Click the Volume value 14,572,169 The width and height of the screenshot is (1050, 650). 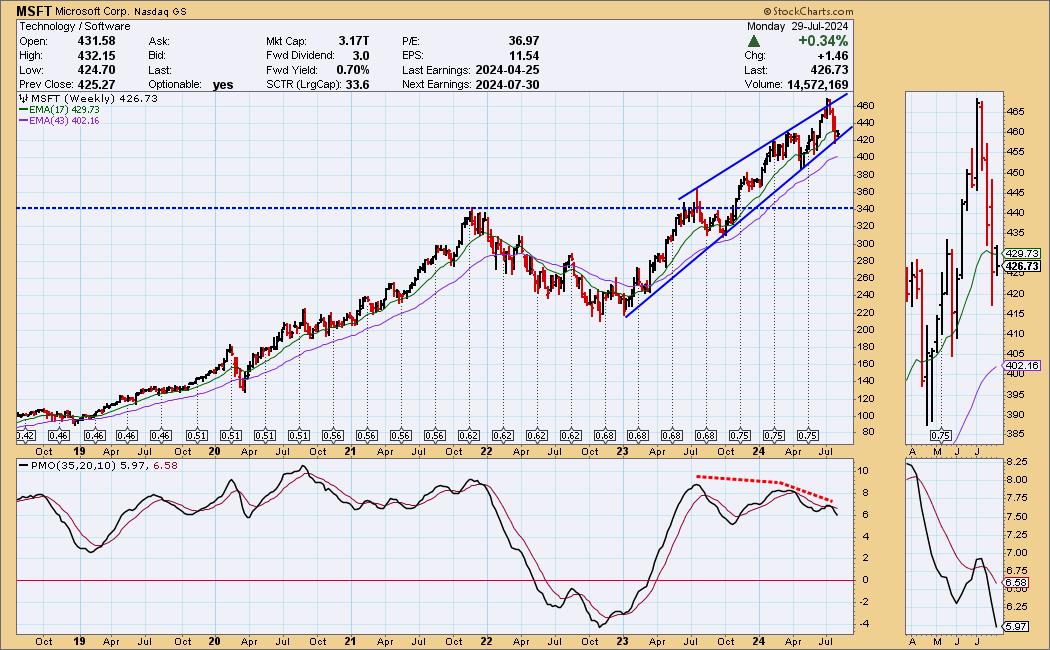(x=818, y=84)
